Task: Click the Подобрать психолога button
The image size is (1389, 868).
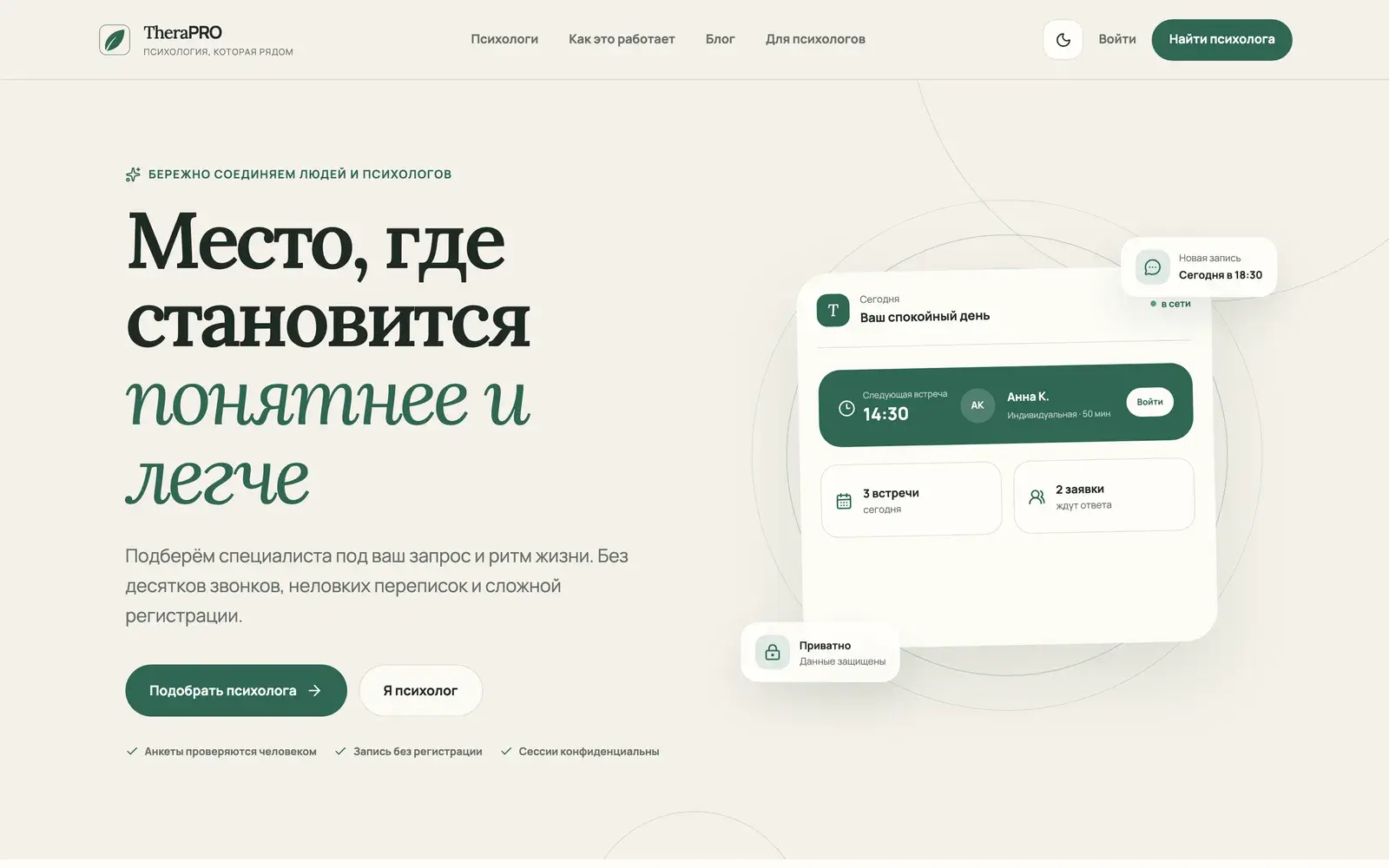Action: (x=236, y=690)
